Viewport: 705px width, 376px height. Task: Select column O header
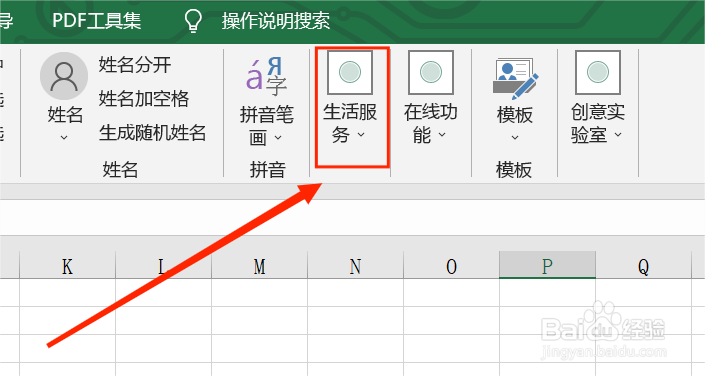(x=451, y=266)
